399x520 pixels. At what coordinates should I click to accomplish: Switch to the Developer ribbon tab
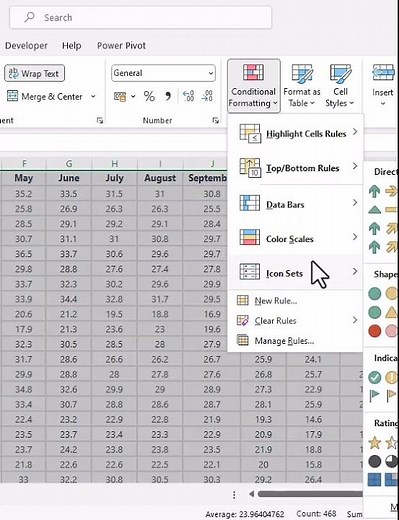click(x=26, y=45)
